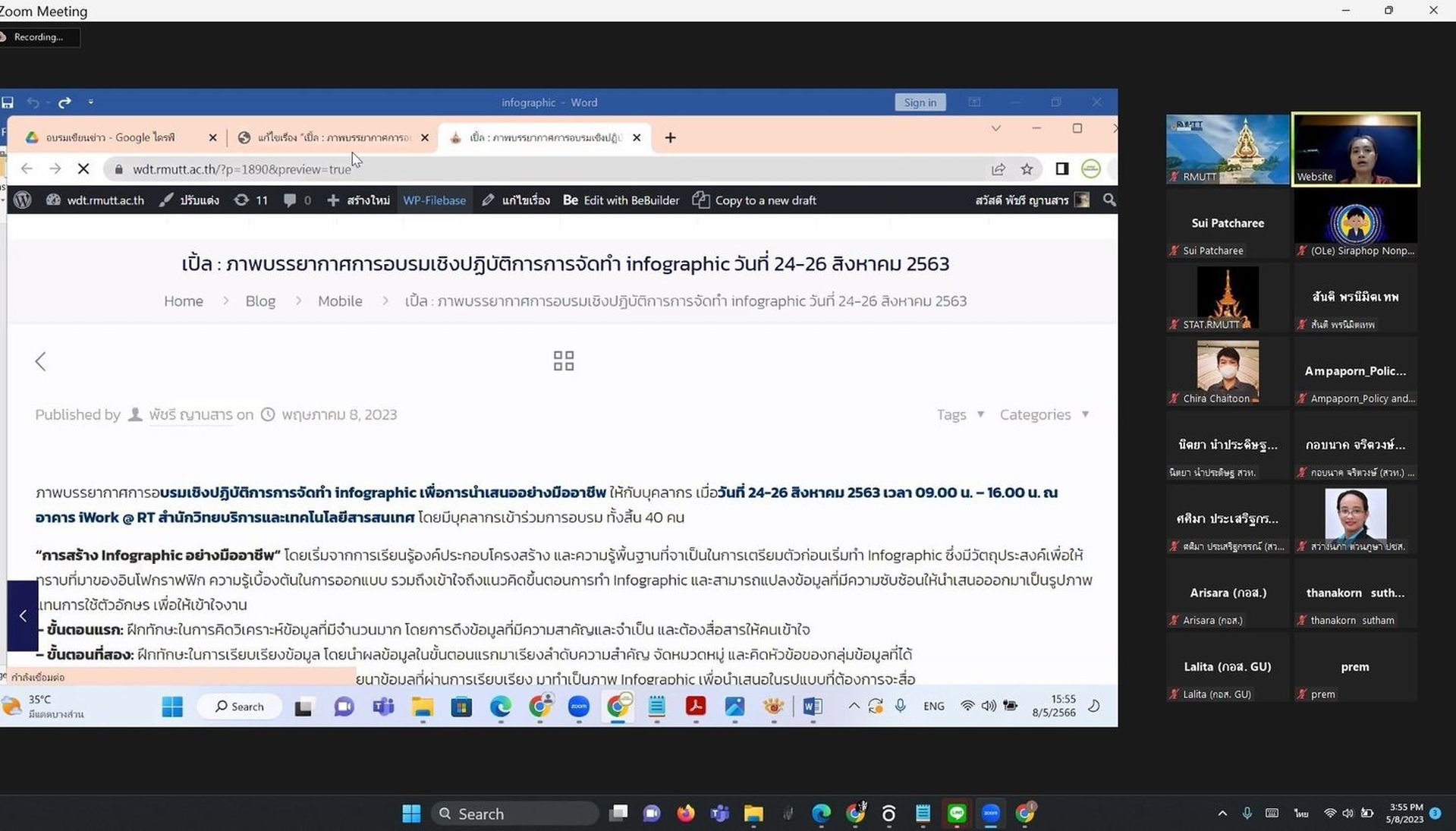
Task: Click the dark blue sticky previous-post arrow
Action: pos(23,615)
